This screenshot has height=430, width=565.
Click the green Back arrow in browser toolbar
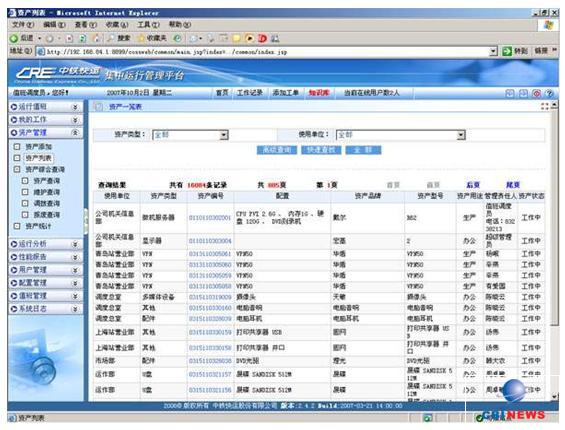(x=14, y=38)
